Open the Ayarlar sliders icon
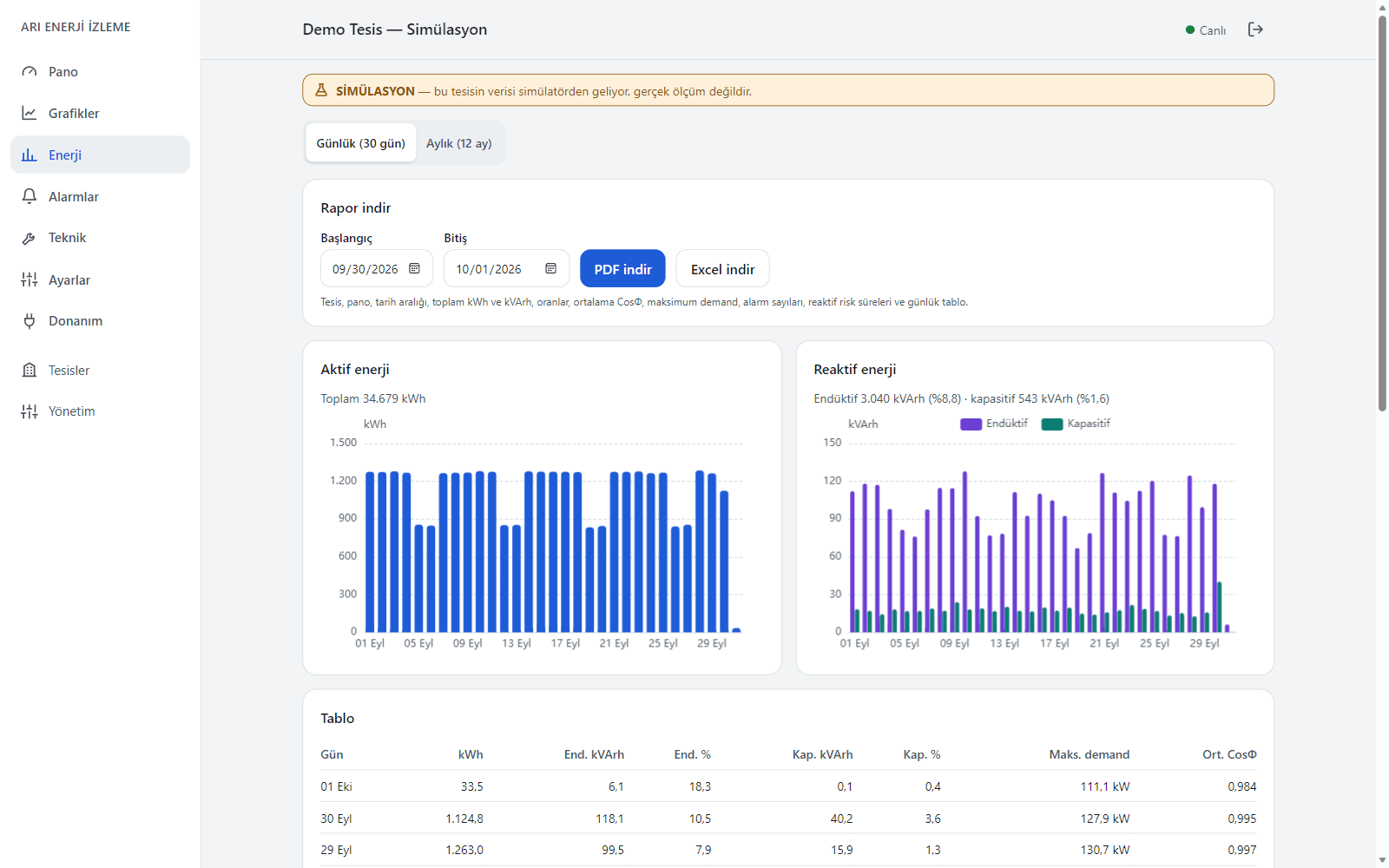 click(30, 279)
